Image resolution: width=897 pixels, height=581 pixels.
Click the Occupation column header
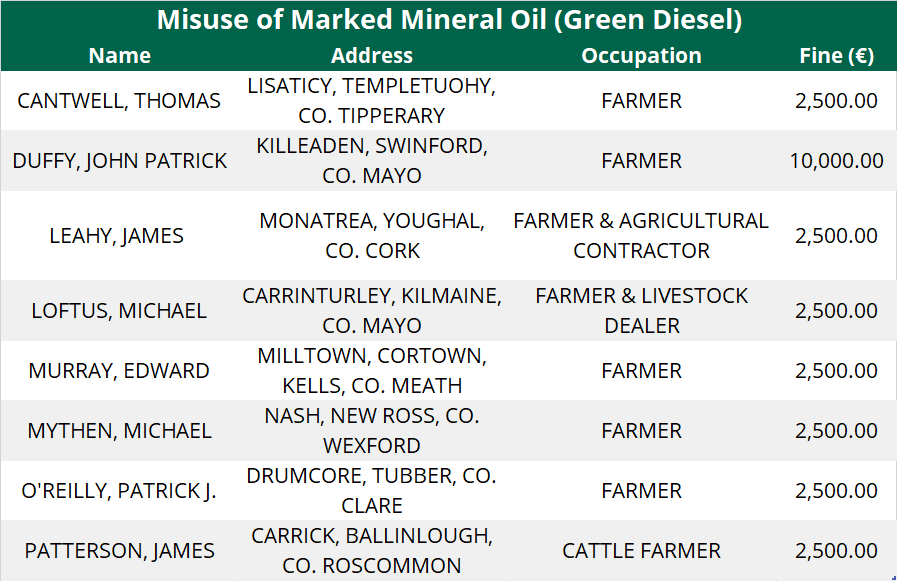click(x=641, y=56)
